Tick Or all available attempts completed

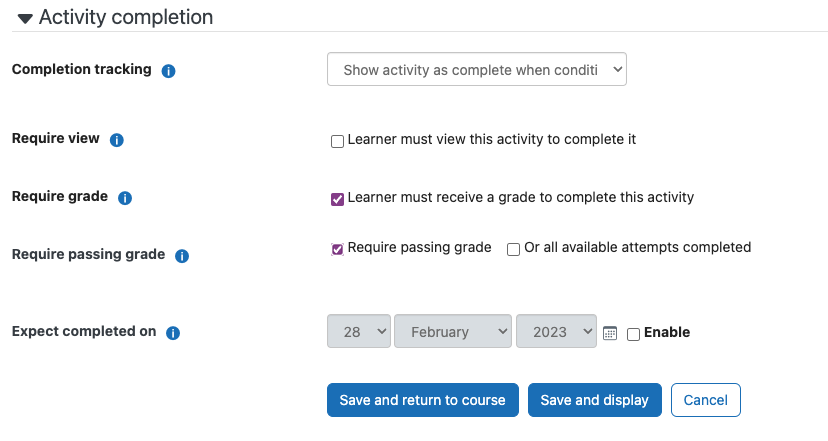click(513, 249)
